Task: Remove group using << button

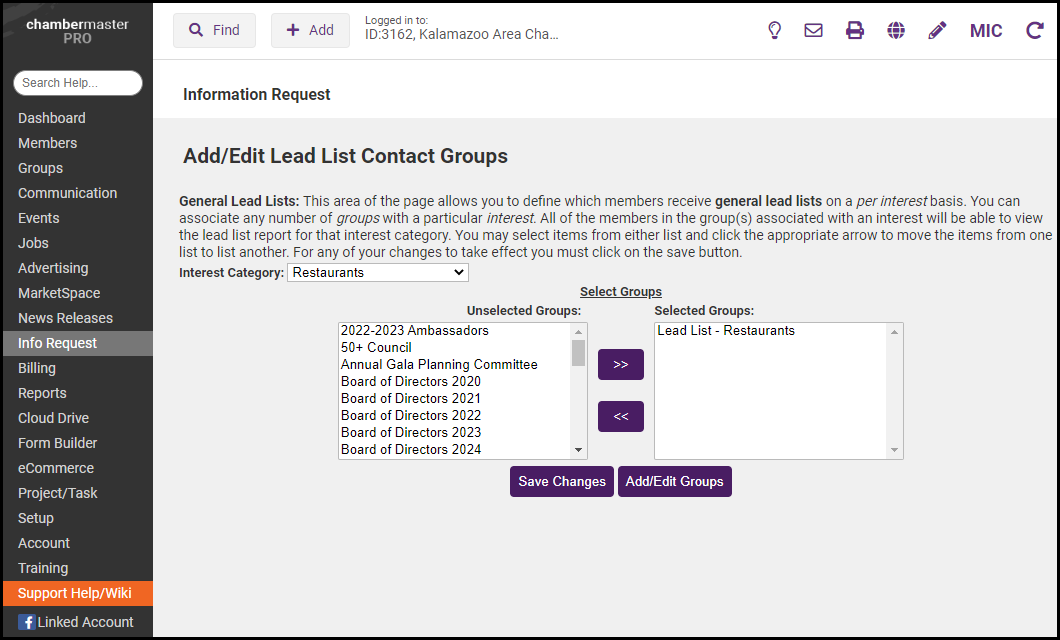Action: (620, 416)
